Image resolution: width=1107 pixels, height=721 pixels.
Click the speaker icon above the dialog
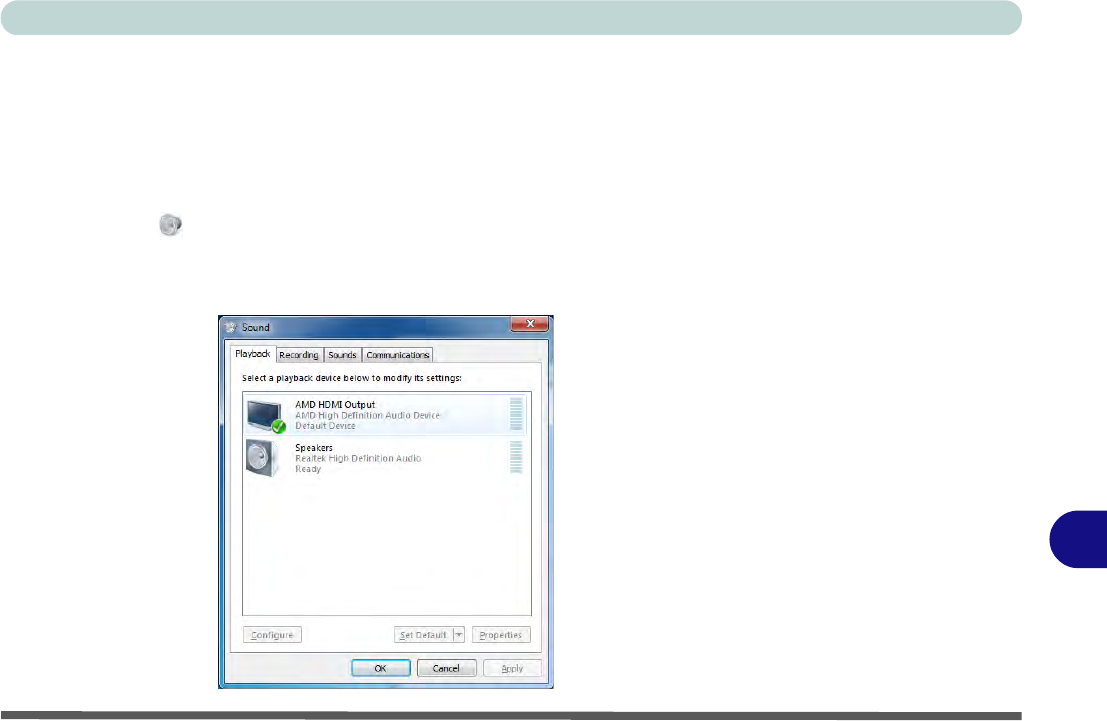click(170, 225)
